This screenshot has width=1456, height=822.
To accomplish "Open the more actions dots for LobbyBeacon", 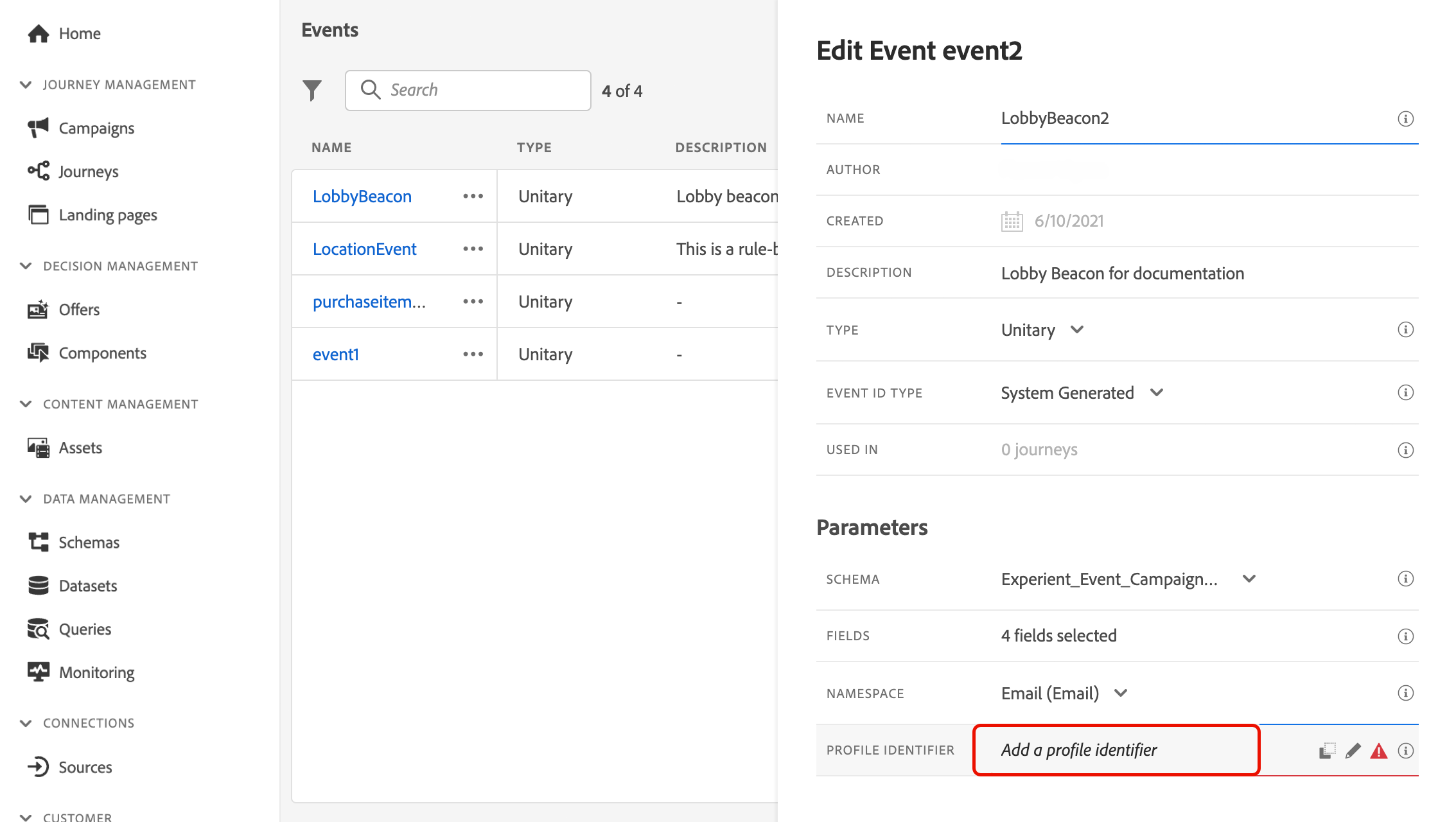I will tap(473, 197).
